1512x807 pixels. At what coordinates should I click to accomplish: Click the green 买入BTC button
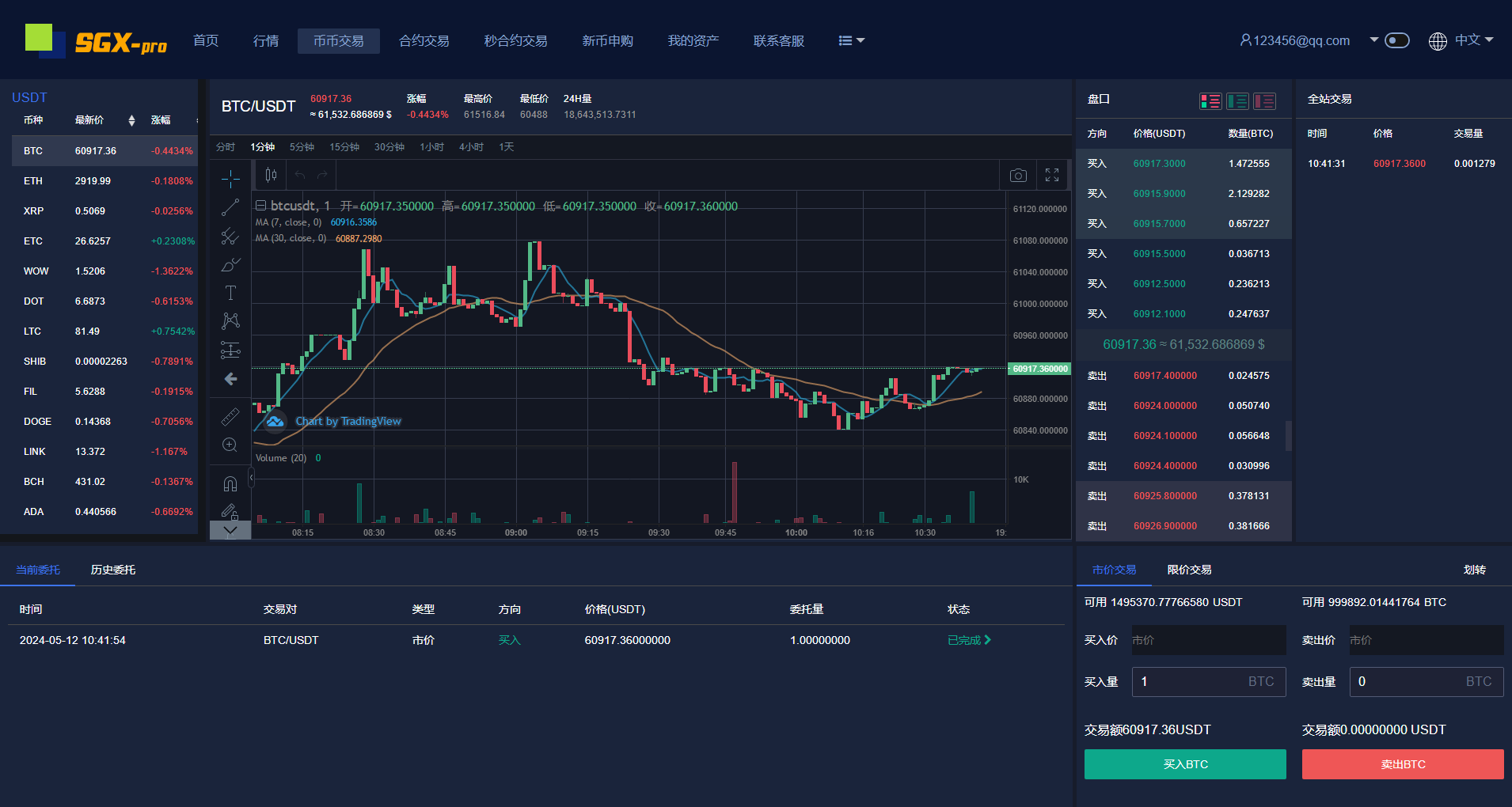click(x=1185, y=764)
